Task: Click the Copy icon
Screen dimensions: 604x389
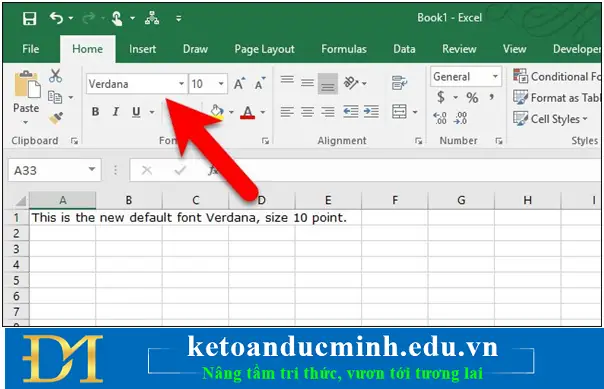Action: pyautogui.click(x=55, y=97)
